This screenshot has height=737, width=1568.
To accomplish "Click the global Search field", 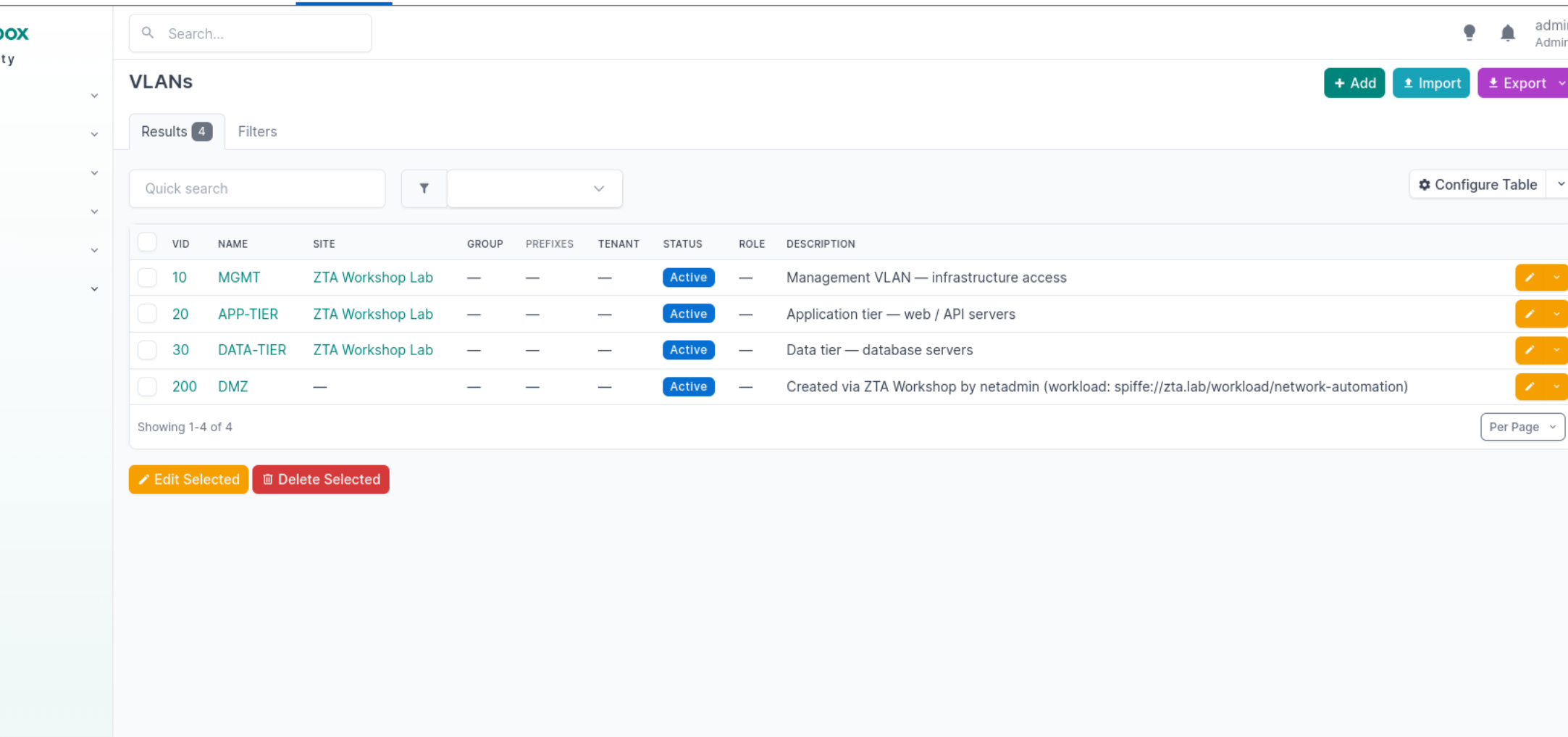I will (251, 33).
